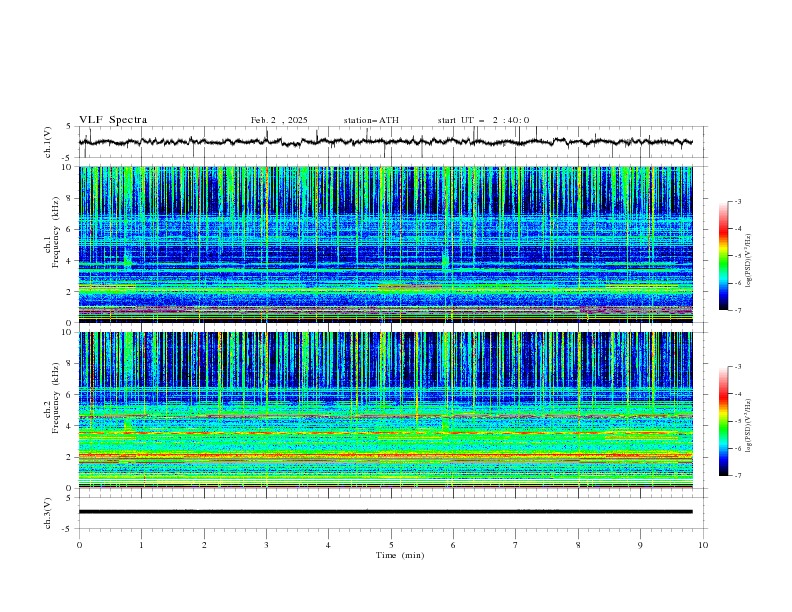Click time axis tick label "0"

click(79, 545)
